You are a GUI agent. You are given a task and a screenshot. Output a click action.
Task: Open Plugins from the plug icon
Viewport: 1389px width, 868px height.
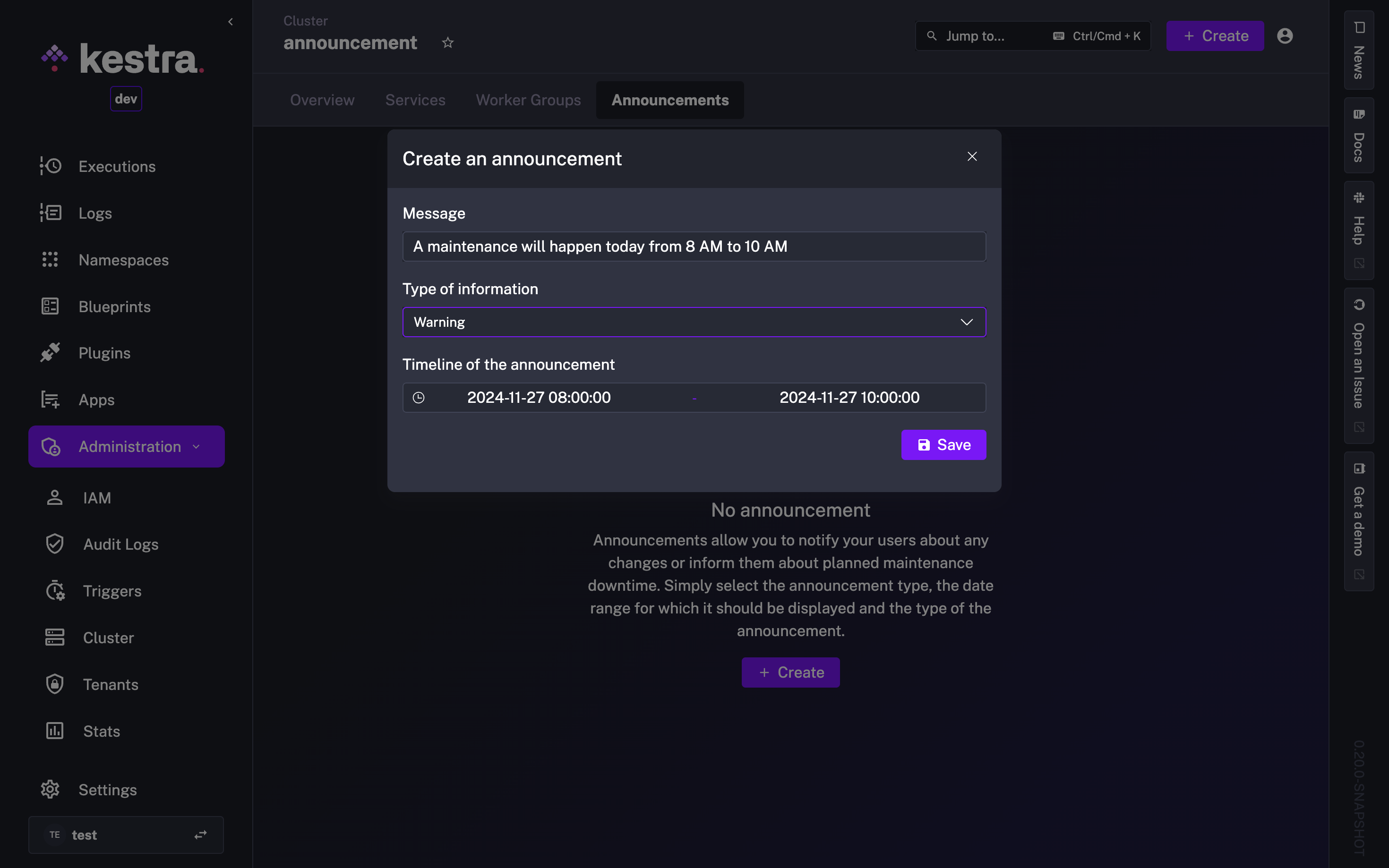[51, 352]
